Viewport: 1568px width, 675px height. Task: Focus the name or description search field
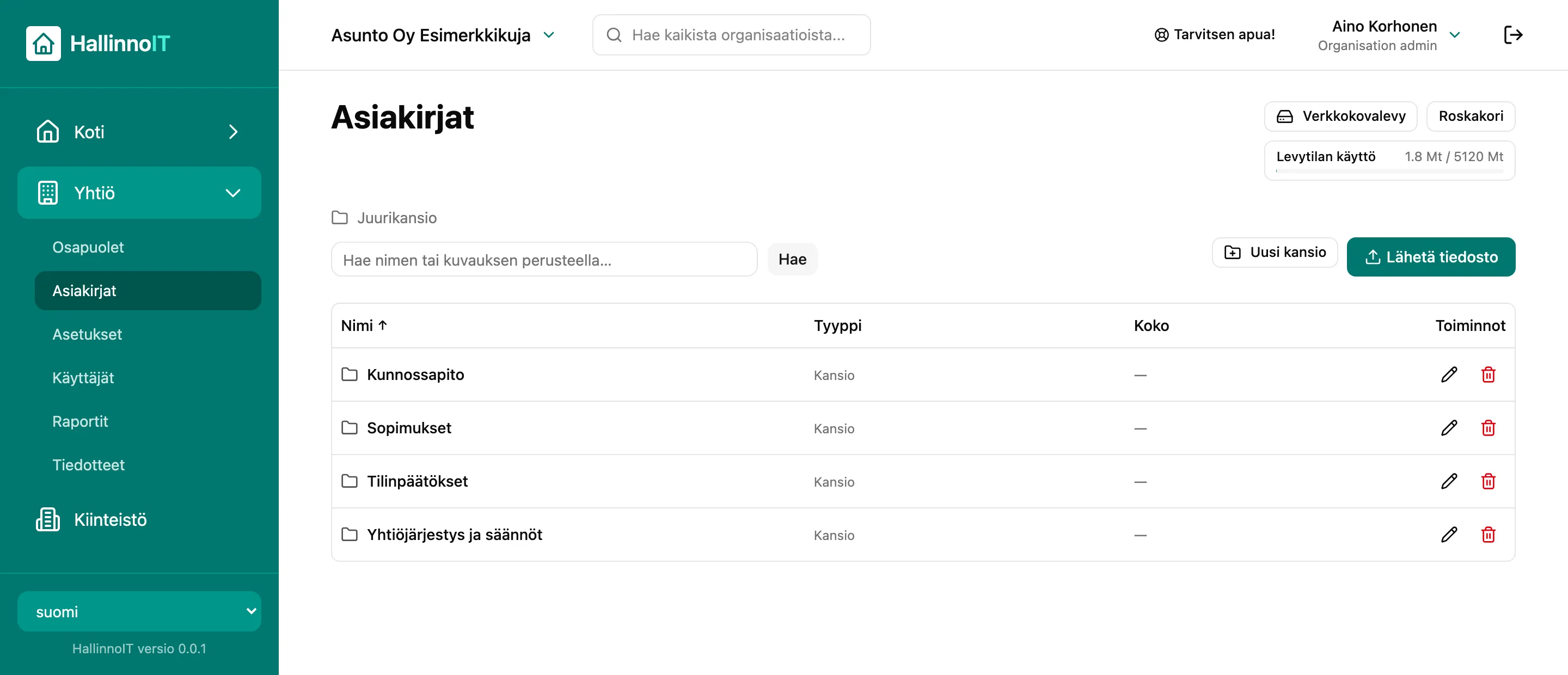[x=544, y=259]
